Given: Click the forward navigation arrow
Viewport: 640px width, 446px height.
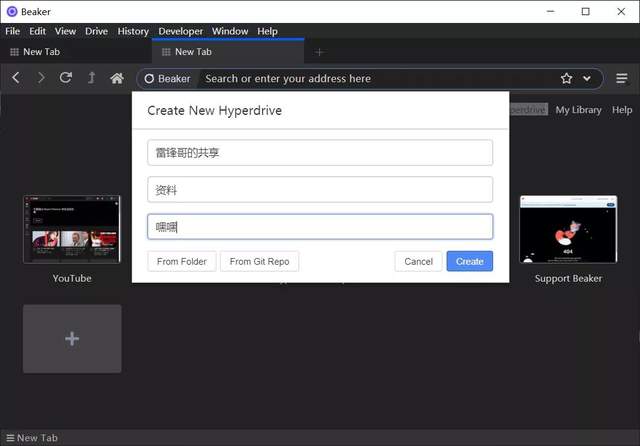Looking at the screenshot, I should [x=41, y=78].
